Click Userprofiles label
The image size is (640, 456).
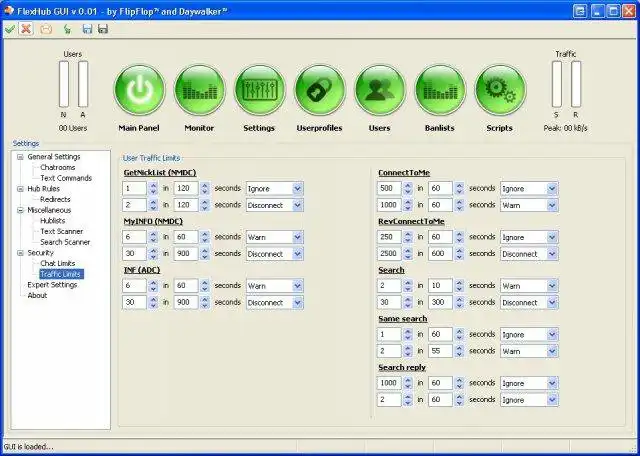pos(319,128)
